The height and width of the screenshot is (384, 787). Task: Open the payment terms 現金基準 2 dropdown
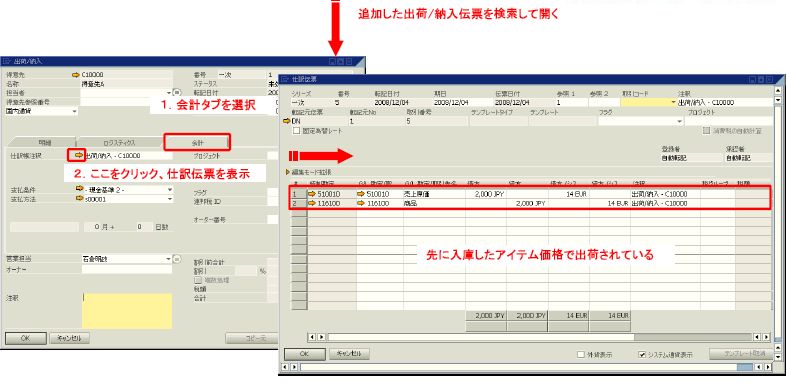pos(170,190)
